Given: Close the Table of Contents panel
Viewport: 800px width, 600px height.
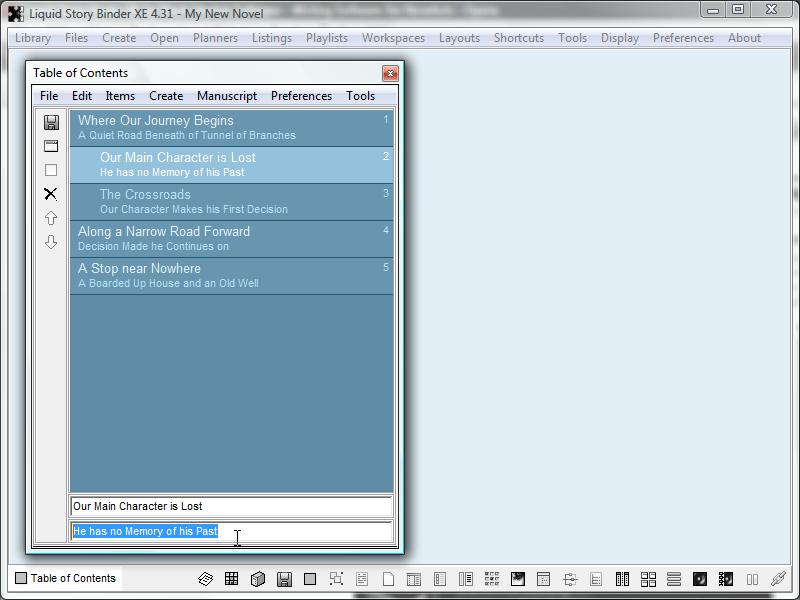Looking at the screenshot, I should coord(390,73).
